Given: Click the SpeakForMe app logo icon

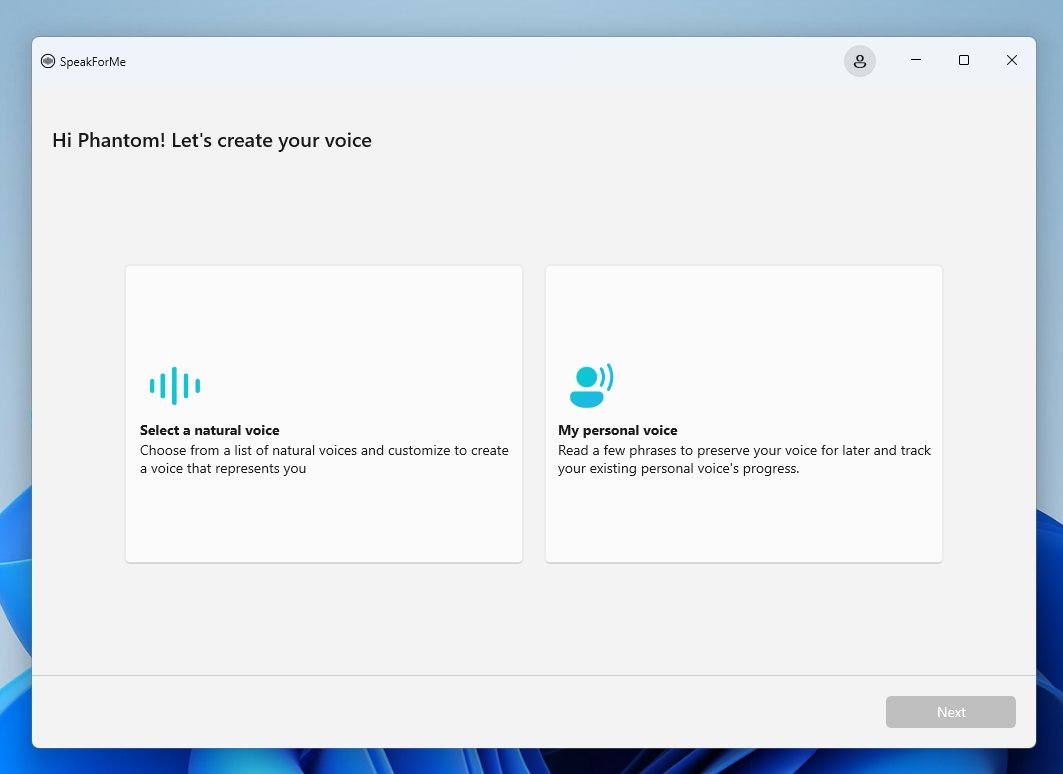Looking at the screenshot, I should tap(47, 61).
